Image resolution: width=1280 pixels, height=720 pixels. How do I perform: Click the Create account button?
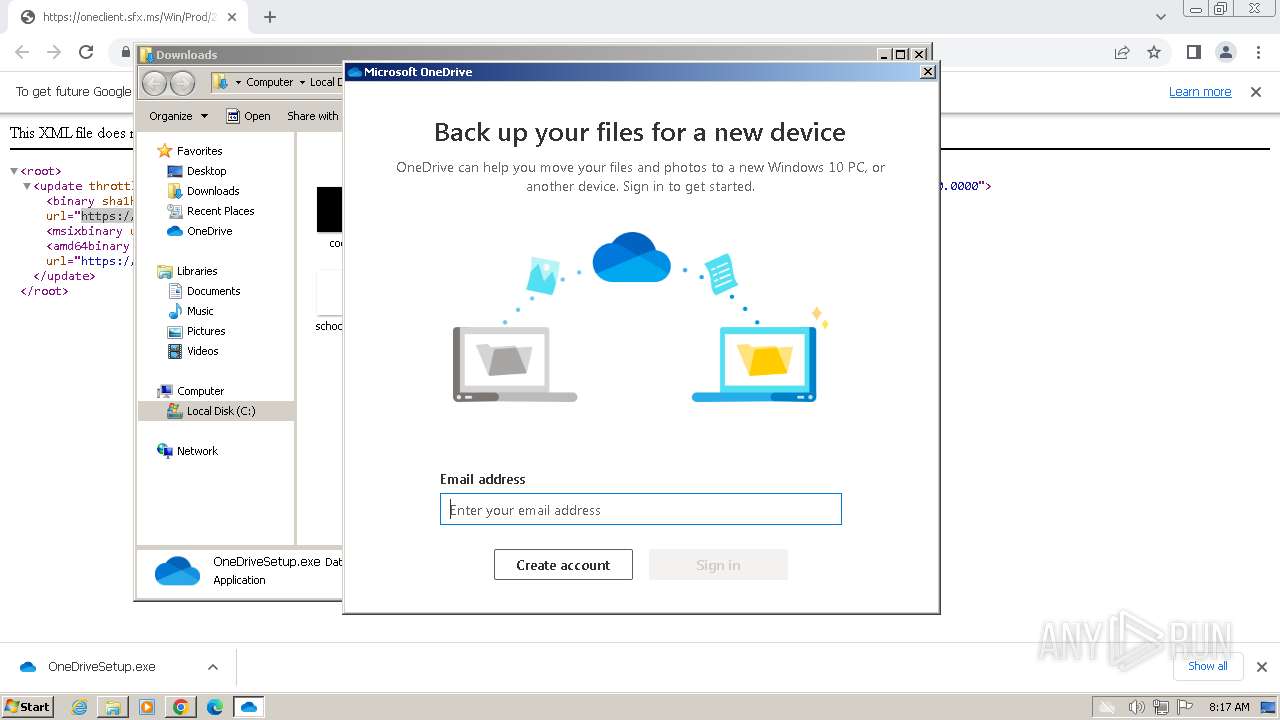[x=563, y=565]
